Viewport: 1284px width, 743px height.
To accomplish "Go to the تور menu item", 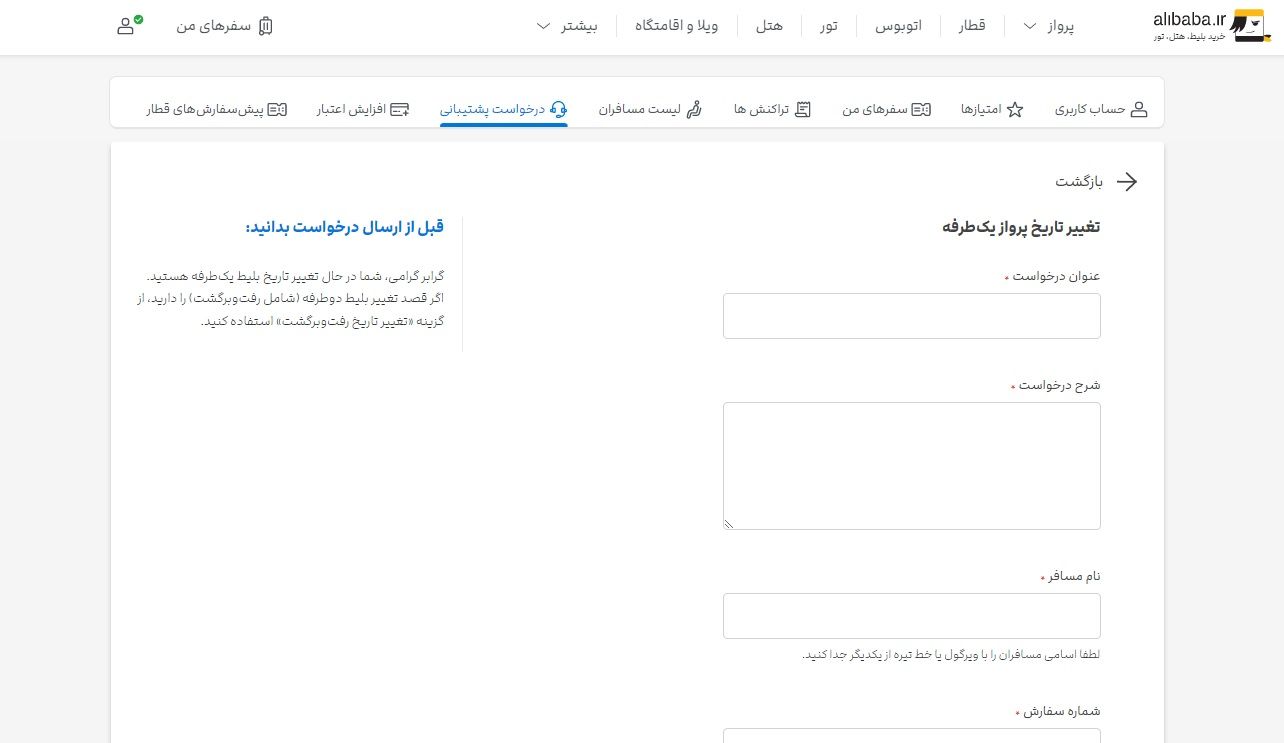I will point(829,26).
